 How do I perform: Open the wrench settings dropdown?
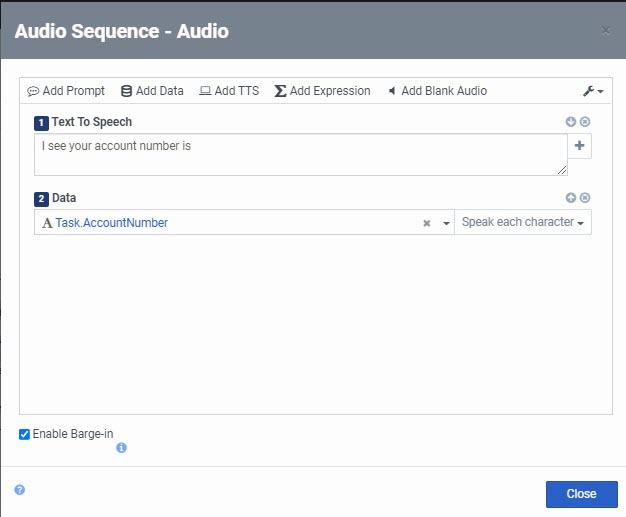[592, 91]
